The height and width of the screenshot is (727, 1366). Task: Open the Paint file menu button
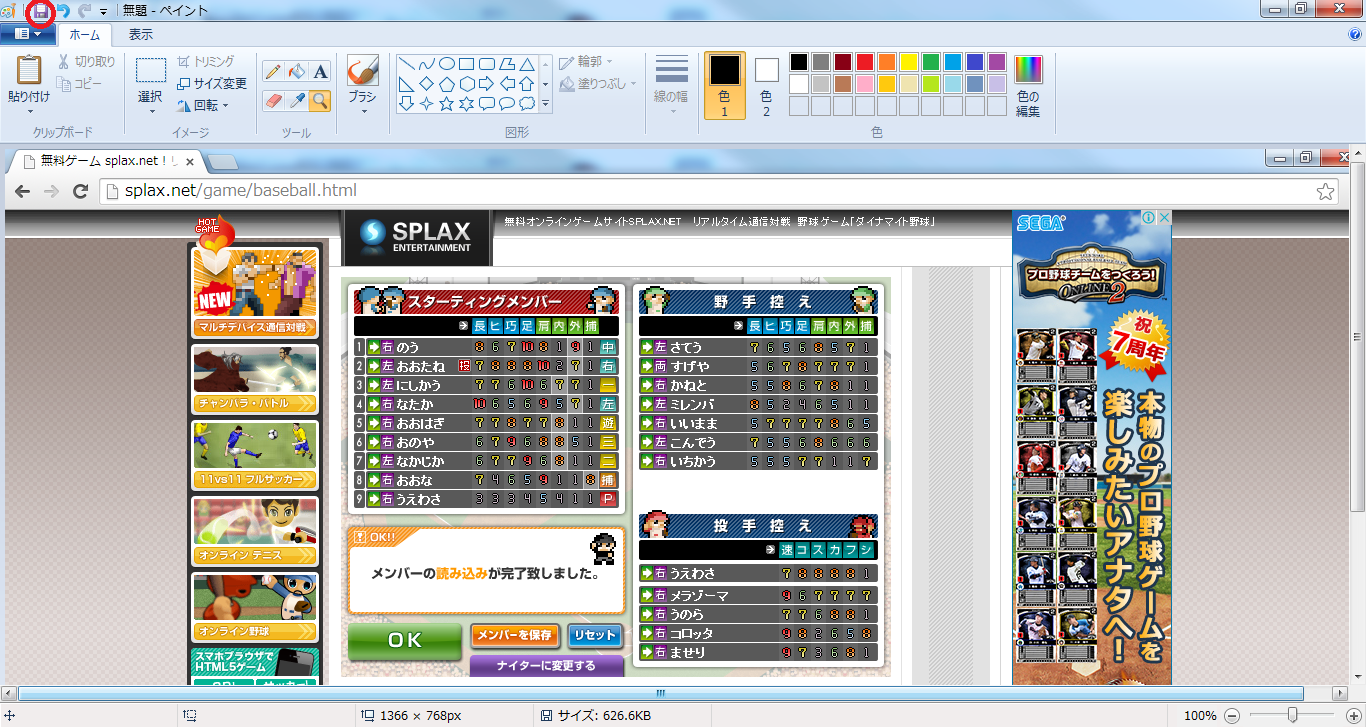pos(28,34)
